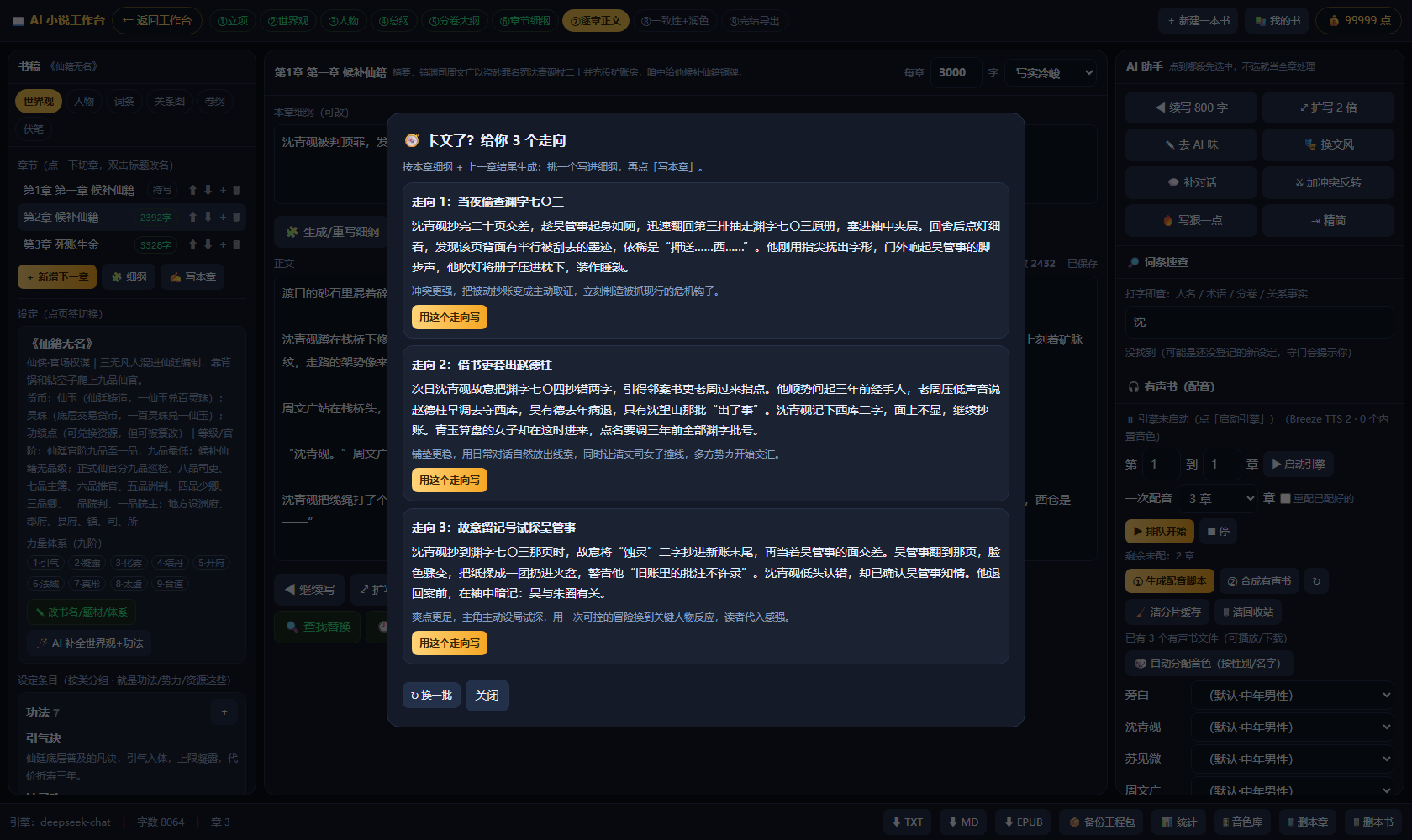The height and width of the screenshot is (840, 1412).
Task: Open step ⑥章节细纲
Action: (x=524, y=21)
